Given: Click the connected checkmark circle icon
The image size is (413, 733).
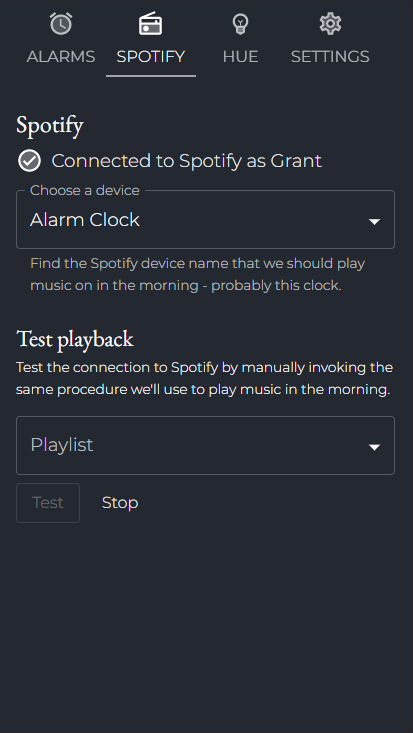Looking at the screenshot, I should [x=29, y=161].
